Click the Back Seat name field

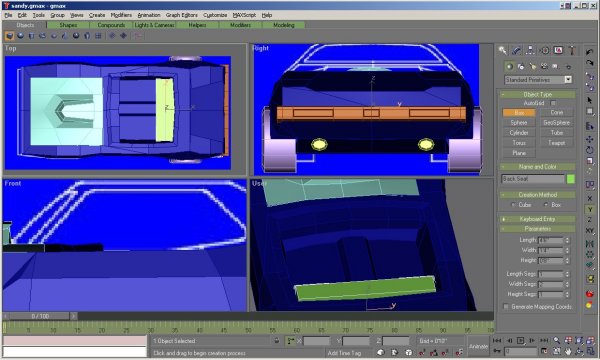[x=533, y=179]
